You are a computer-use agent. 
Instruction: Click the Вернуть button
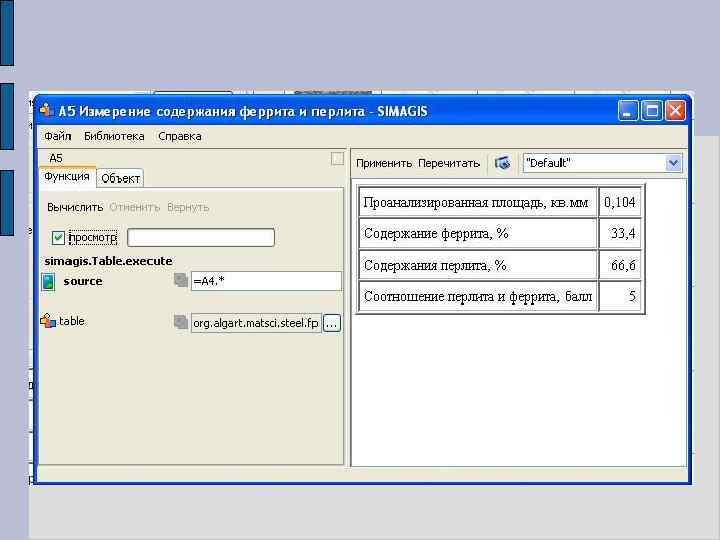[x=188, y=208]
